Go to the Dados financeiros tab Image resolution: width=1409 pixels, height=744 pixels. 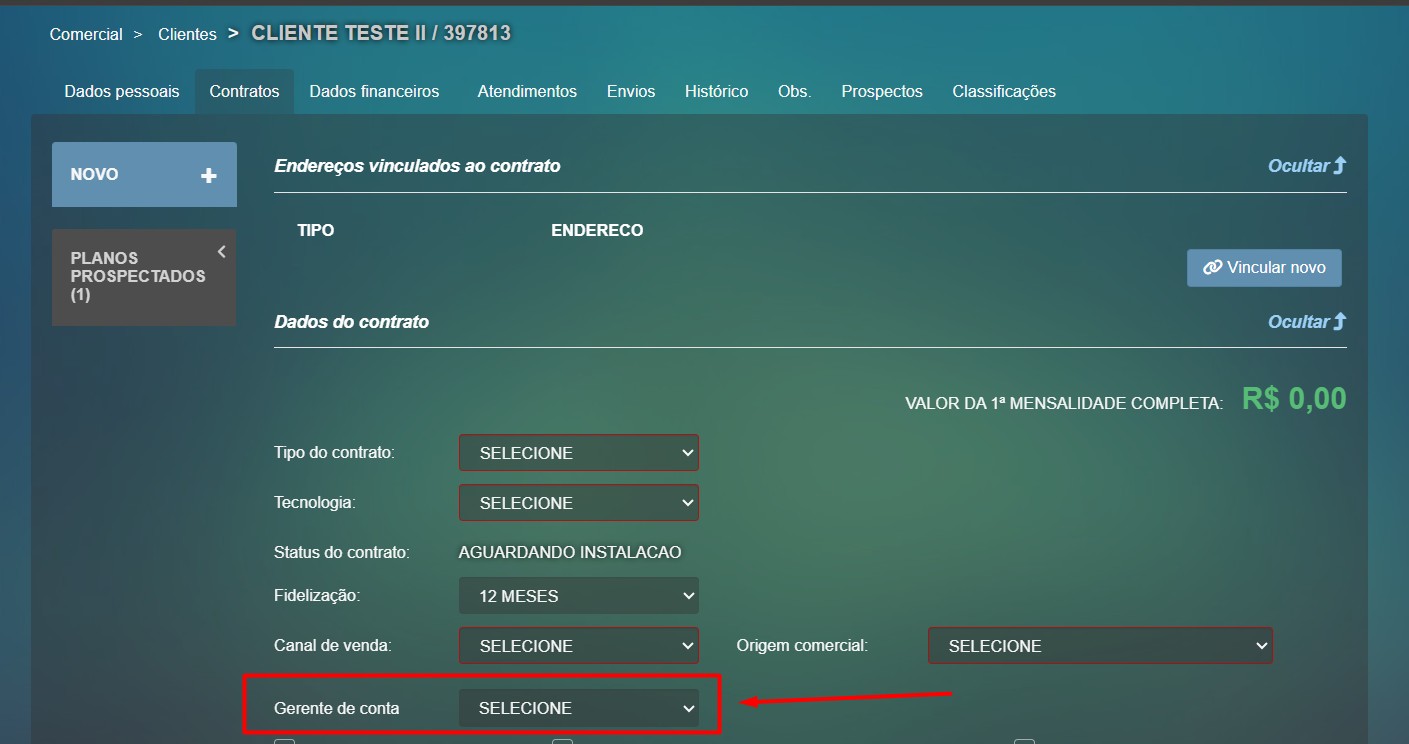click(x=374, y=91)
